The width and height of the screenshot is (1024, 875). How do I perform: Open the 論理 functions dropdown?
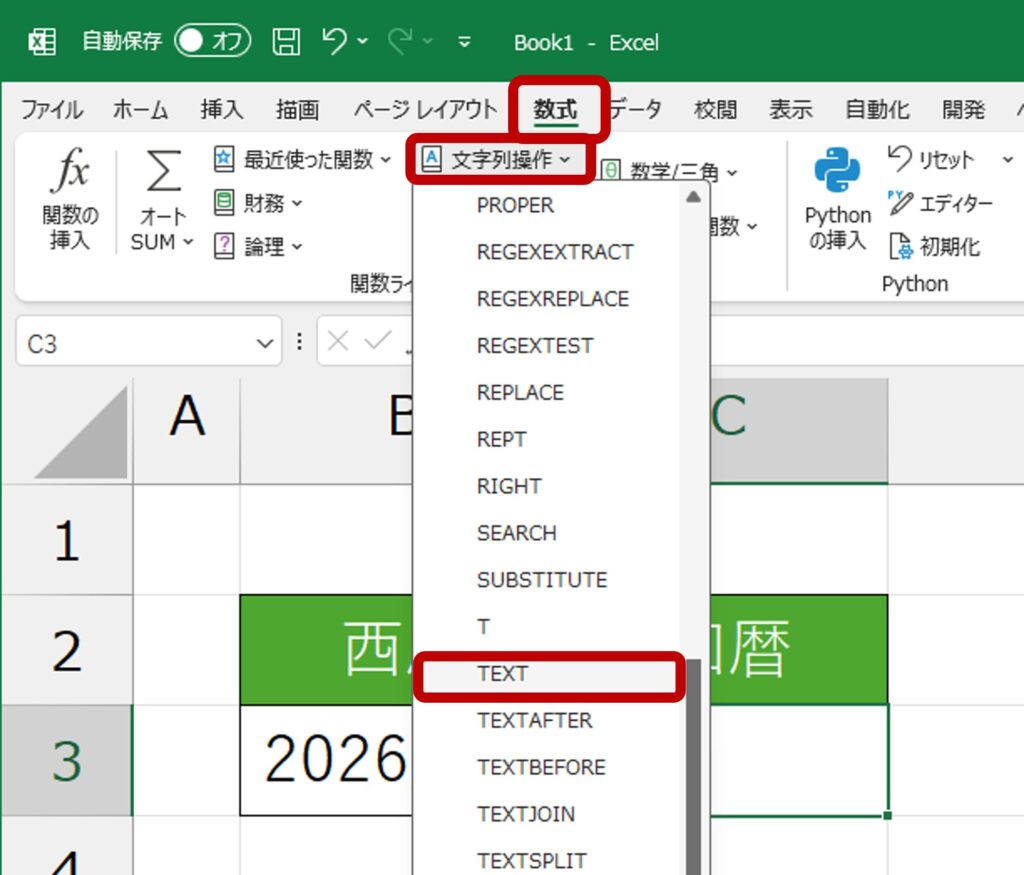(x=258, y=246)
